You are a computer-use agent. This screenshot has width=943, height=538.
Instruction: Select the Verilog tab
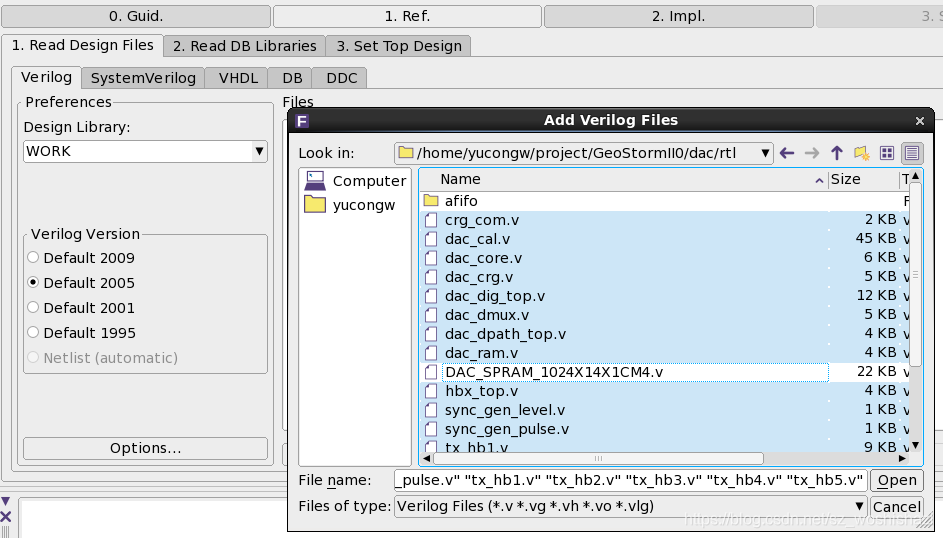pos(46,77)
